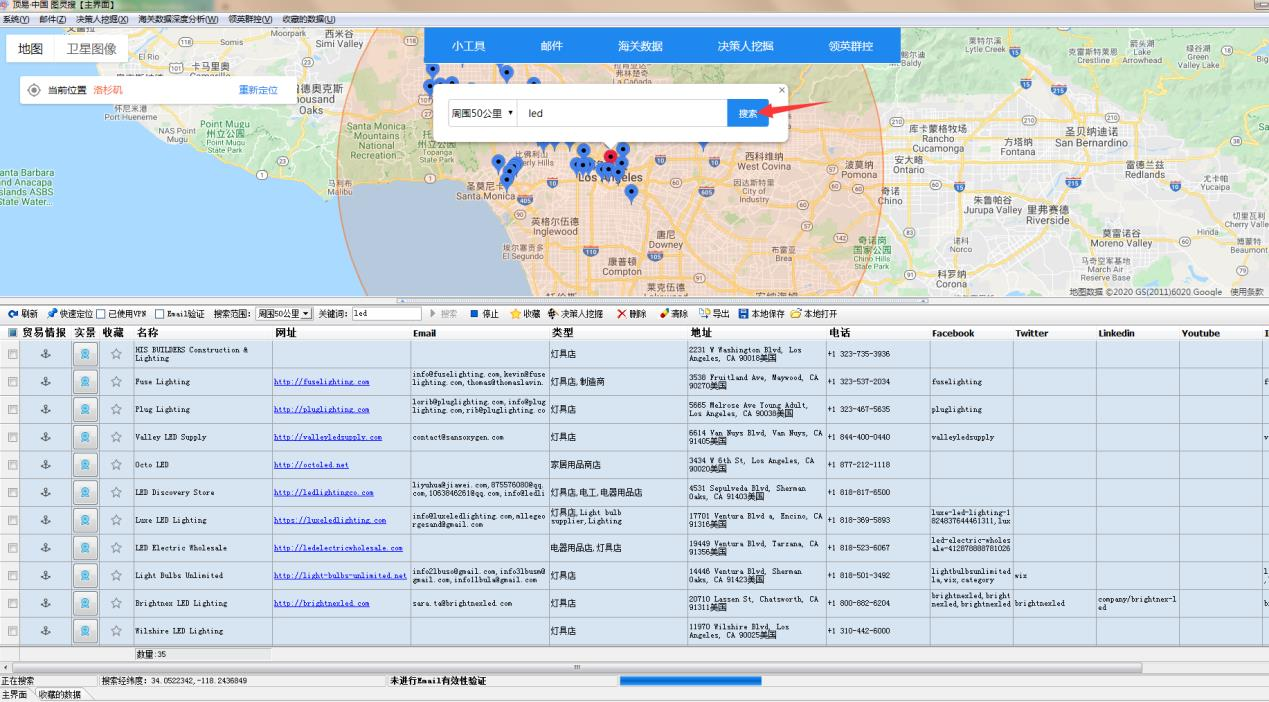Image resolution: width=1269 pixels, height=702 pixels.
Task: Click anchor icon for Light Bulbs Unlimited
Action: pyautogui.click(x=44, y=575)
